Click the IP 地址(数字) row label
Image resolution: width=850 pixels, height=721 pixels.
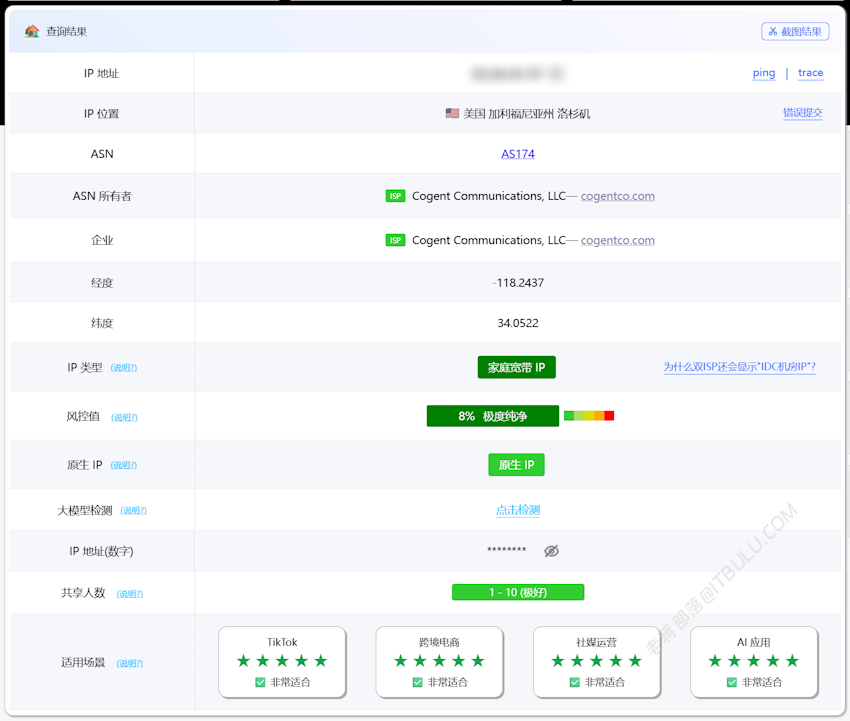pos(101,551)
